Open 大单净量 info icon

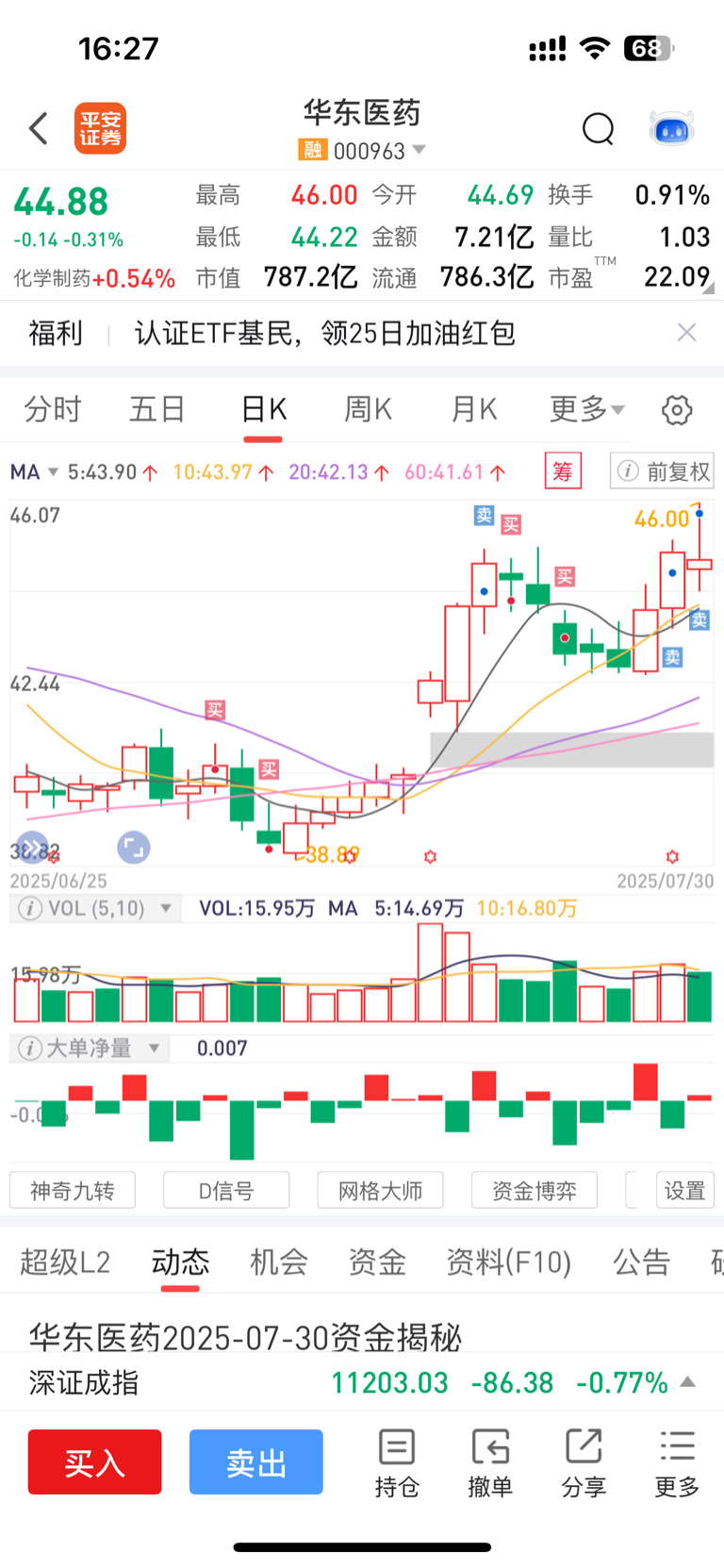pos(30,1048)
